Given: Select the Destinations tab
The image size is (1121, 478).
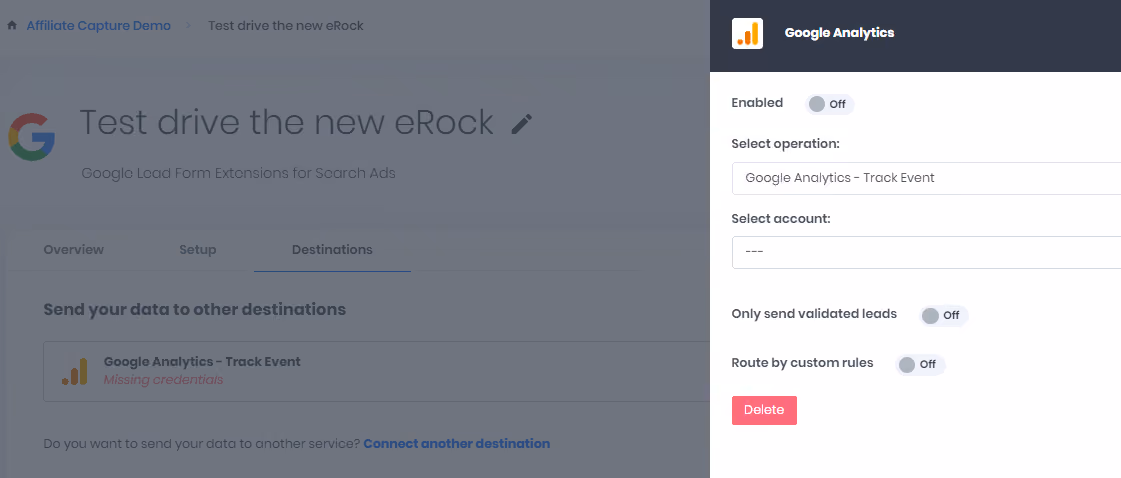Looking at the screenshot, I should coord(332,249).
